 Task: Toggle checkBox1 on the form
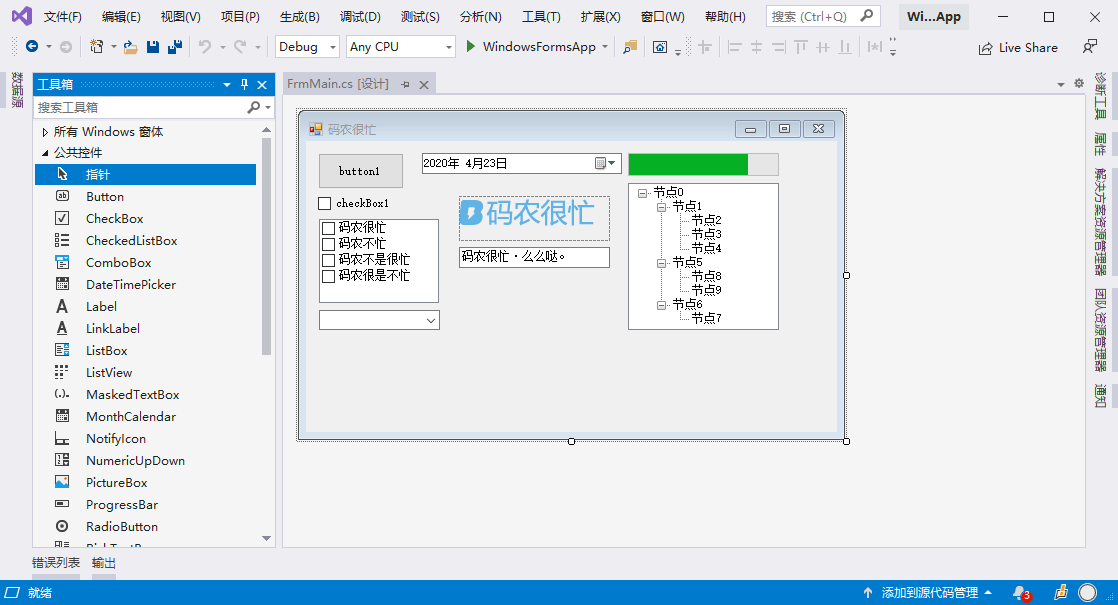coord(324,204)
